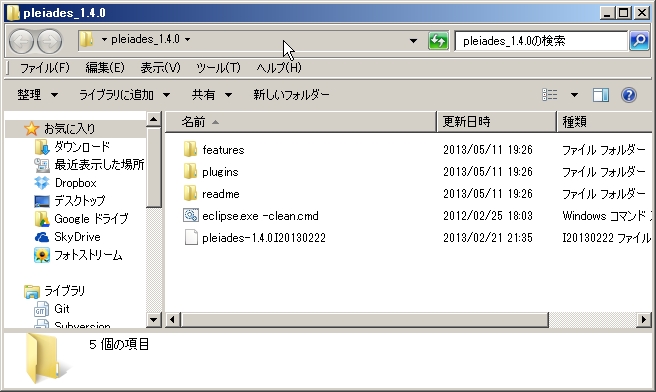Select the 最近表示した場所 sidebar entry
The width and height of the screenshot is (656, 392).
[99, 165]
